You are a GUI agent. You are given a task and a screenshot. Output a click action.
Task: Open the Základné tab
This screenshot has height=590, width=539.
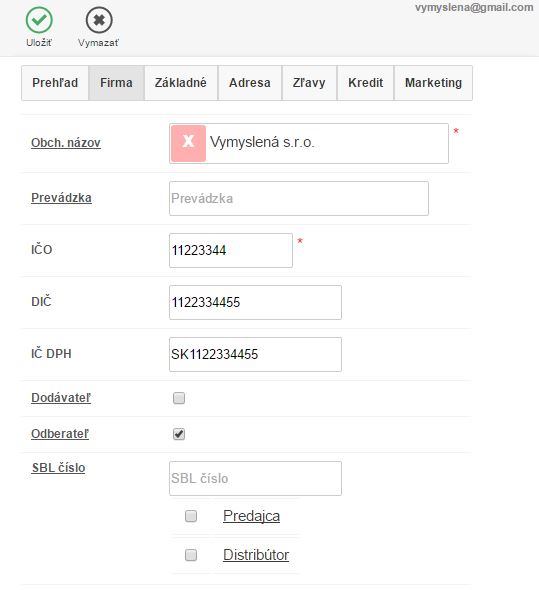[181, 83]
